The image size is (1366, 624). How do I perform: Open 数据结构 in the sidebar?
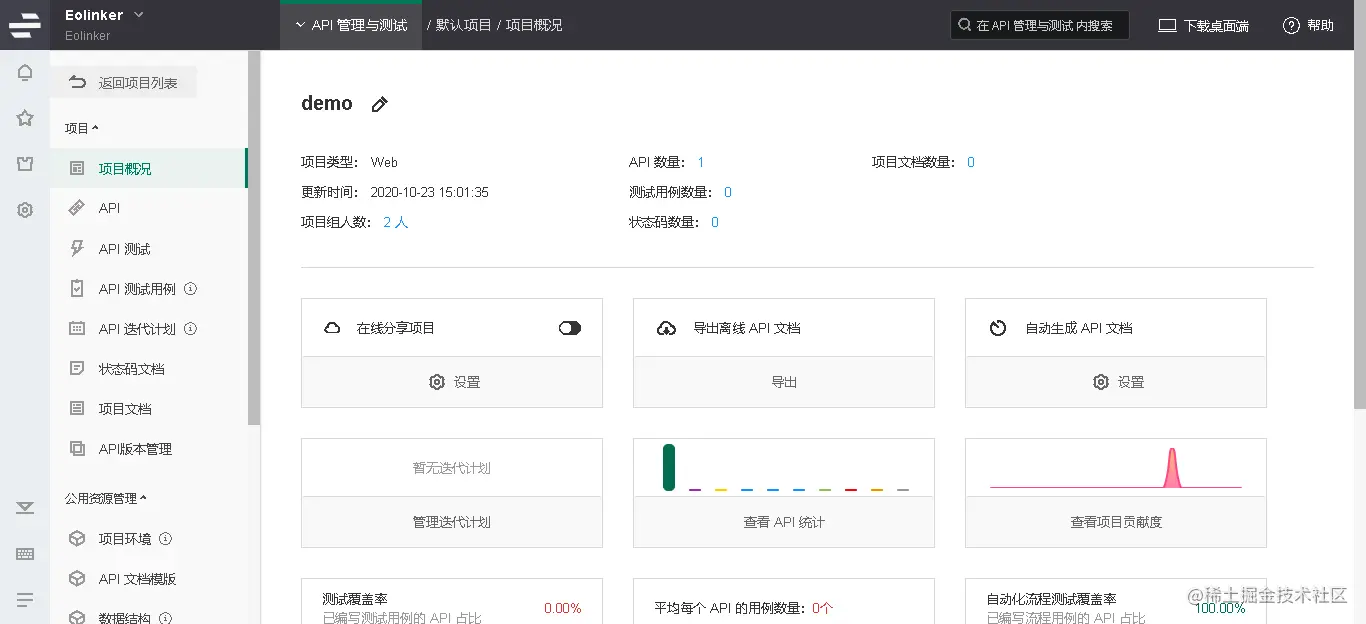(148, 614)
